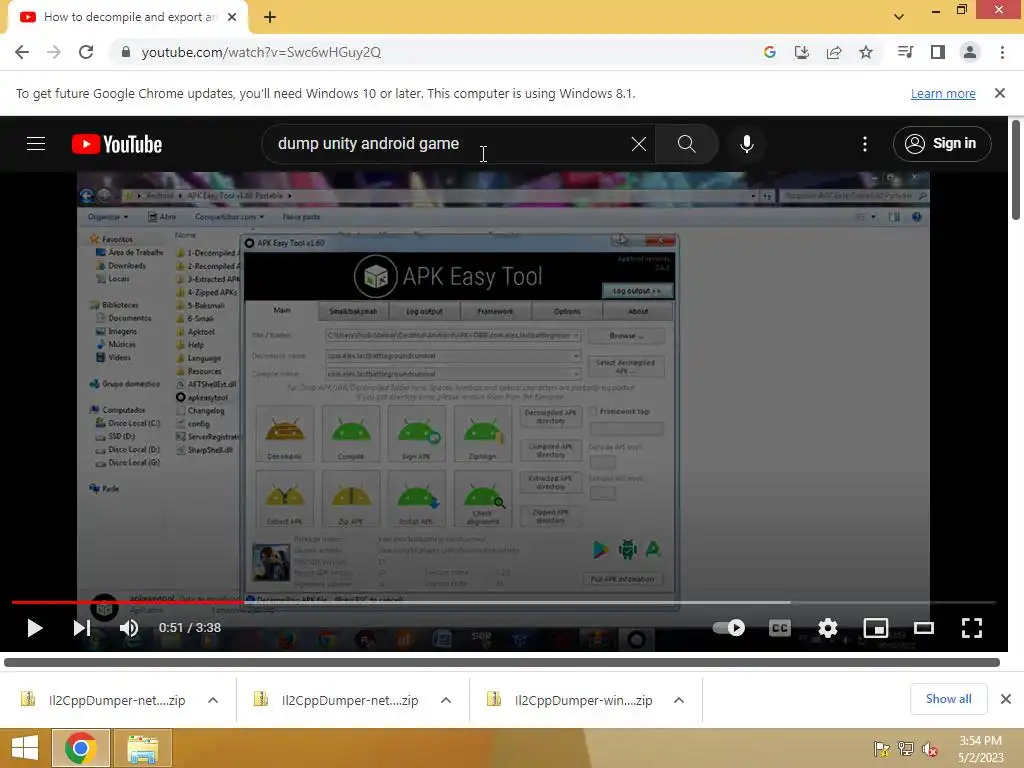The width and height of the screenshot is (1024, 768).
Task: Play the YouTube video
Action: point(35,628)
